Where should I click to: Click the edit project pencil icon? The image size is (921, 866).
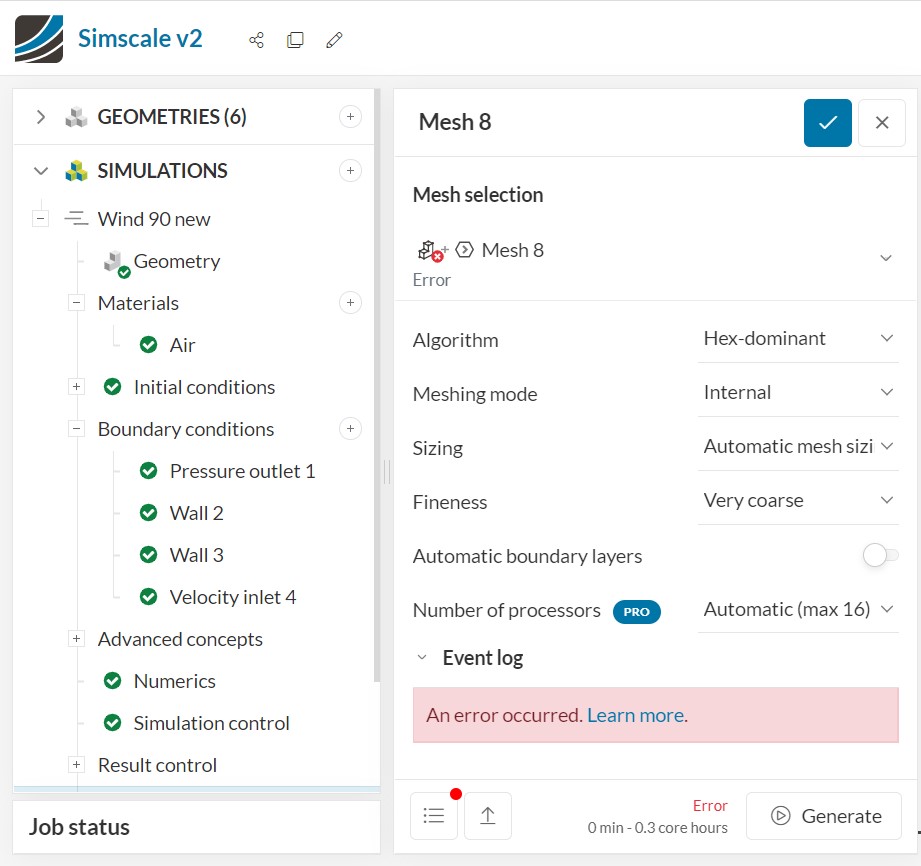coord(335,40)
